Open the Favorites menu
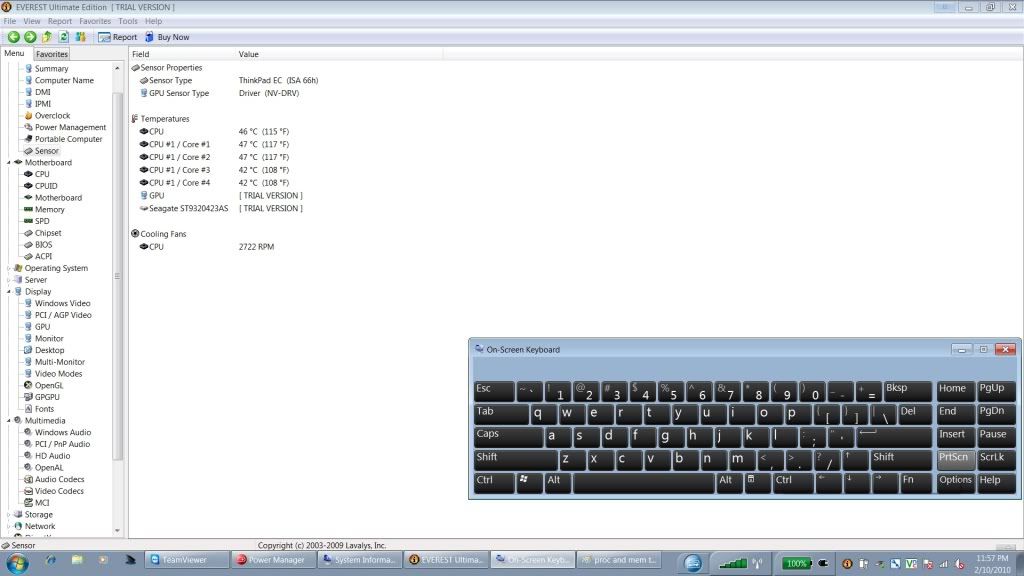This screenshot has height=576, width=1024. coord(95,21)
